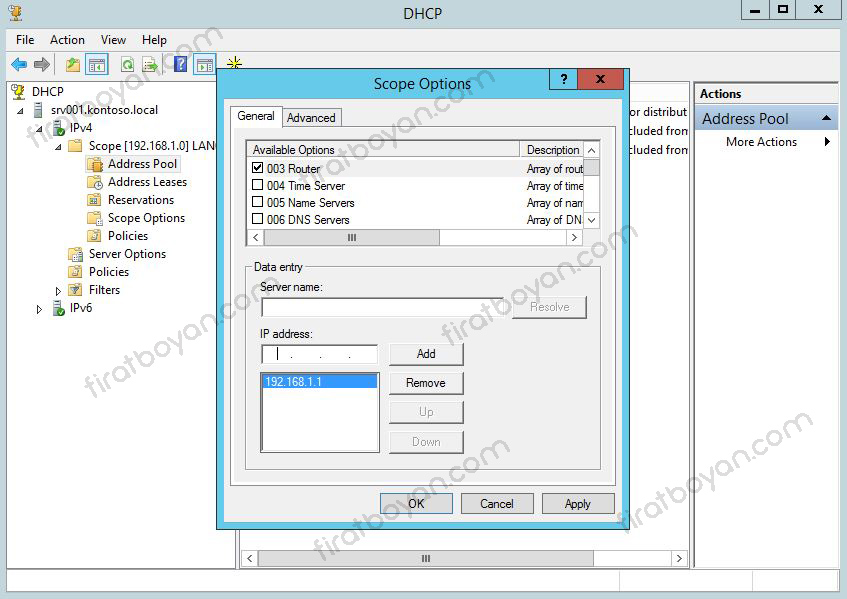Click the Export List toolbar icon

pyautogui.click(x=150, y=65)
